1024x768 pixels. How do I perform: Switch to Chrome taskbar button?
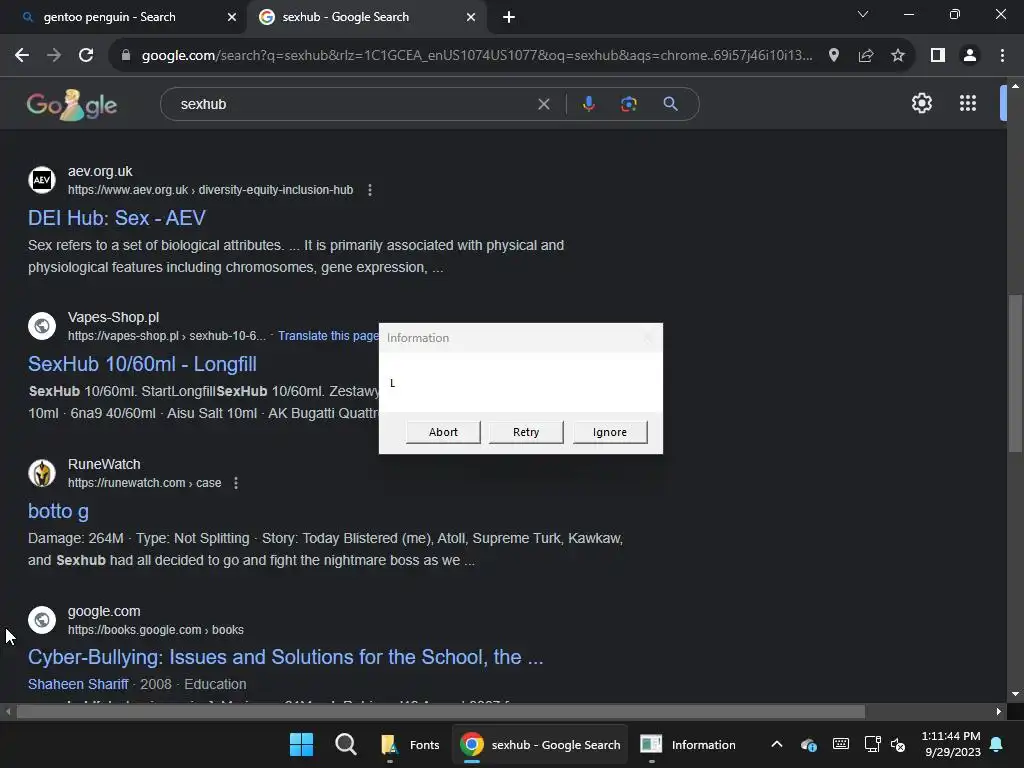[540, 744]
